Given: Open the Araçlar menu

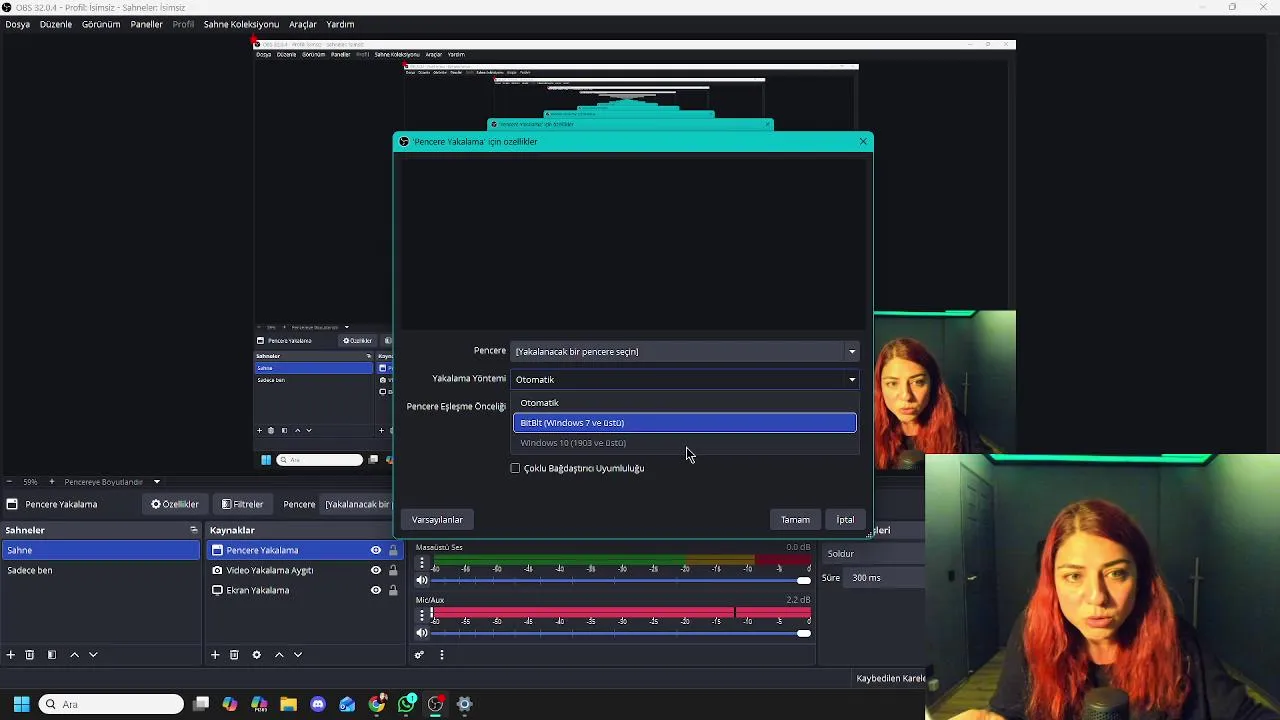Looking at the screenshot, I should (303, 24).
